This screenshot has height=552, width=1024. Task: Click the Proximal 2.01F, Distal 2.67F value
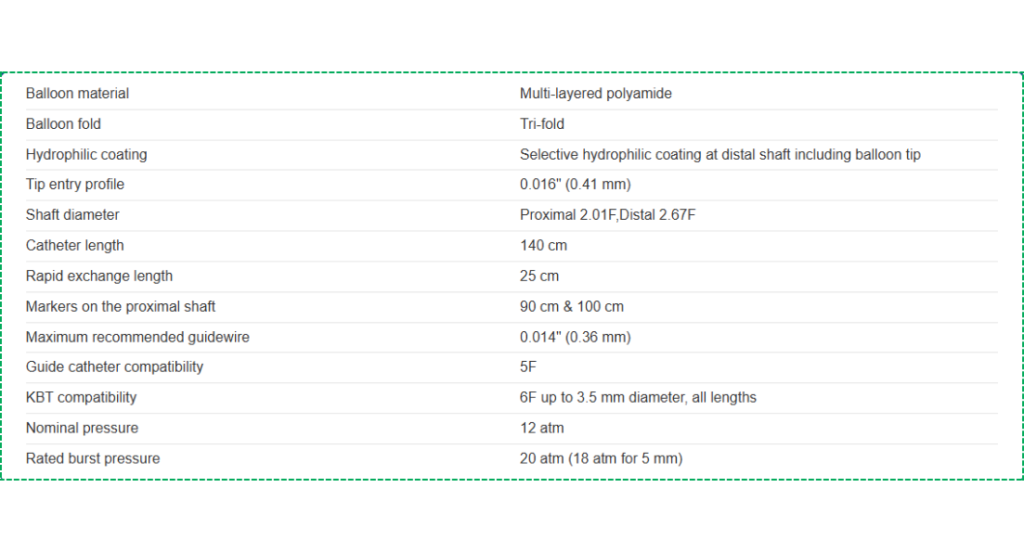(607, 215)
